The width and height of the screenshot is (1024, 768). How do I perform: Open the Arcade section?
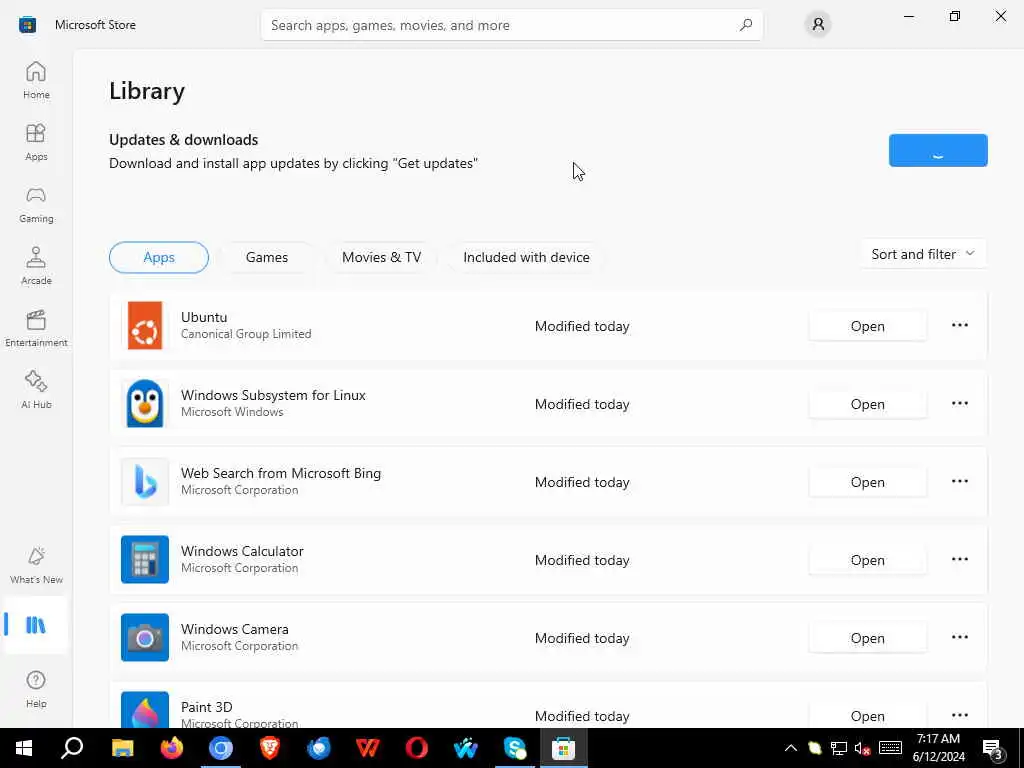pyautogui.click(x=36, y=267)
